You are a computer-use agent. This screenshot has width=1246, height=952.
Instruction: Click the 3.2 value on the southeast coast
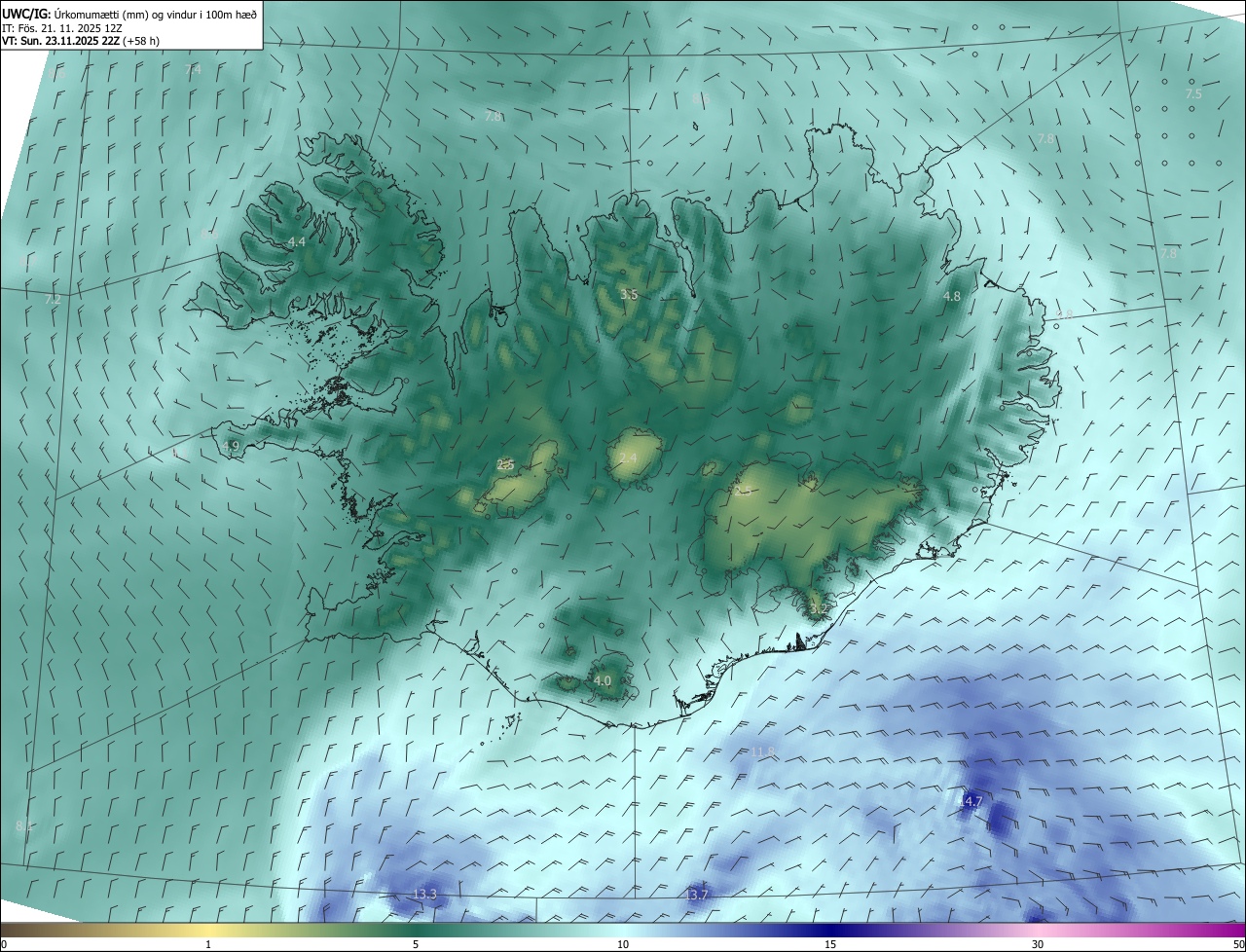click(x=819, y=609)
